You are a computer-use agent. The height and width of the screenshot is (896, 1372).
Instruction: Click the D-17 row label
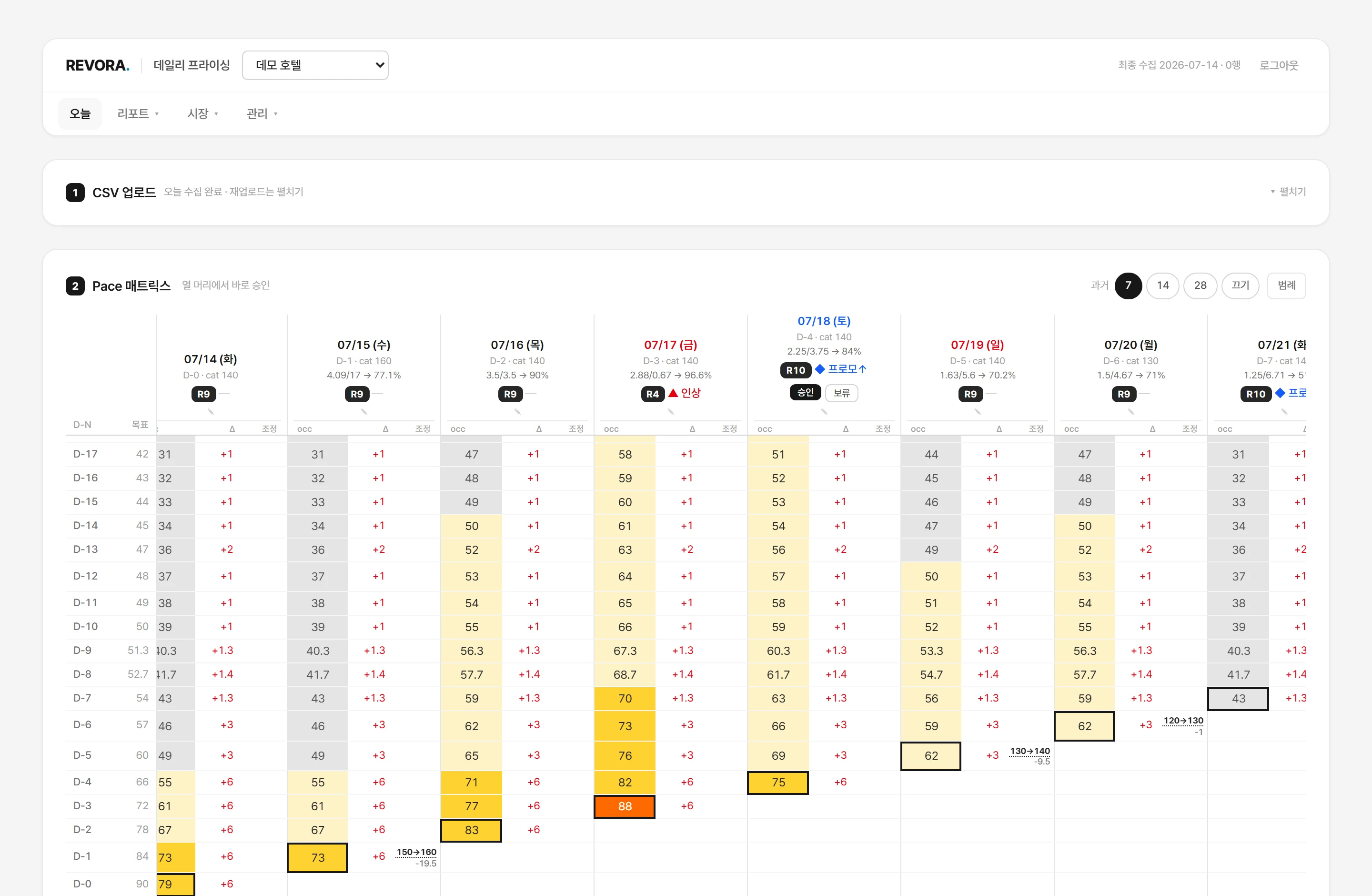point(85,454)
